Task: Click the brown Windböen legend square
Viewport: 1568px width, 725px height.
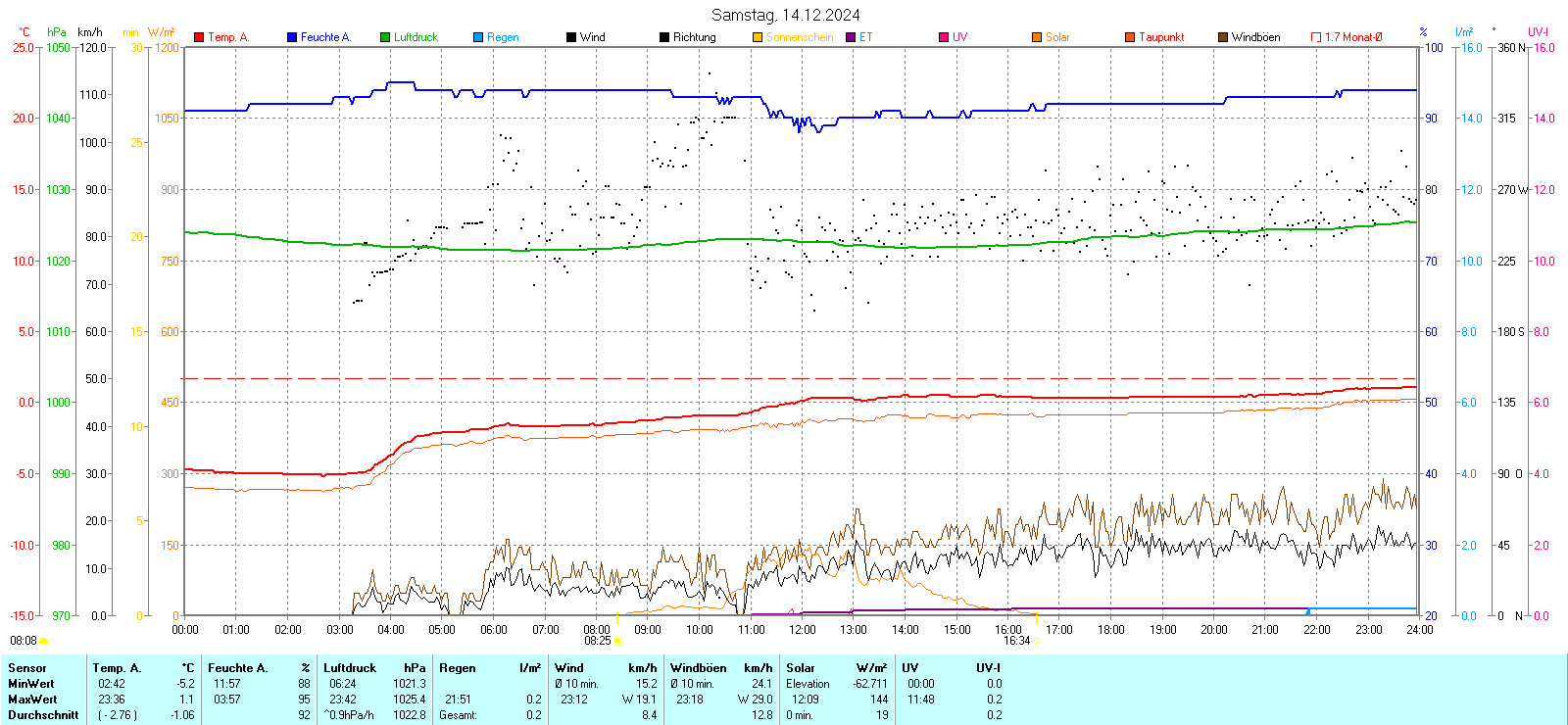Action: [1223, 37]
